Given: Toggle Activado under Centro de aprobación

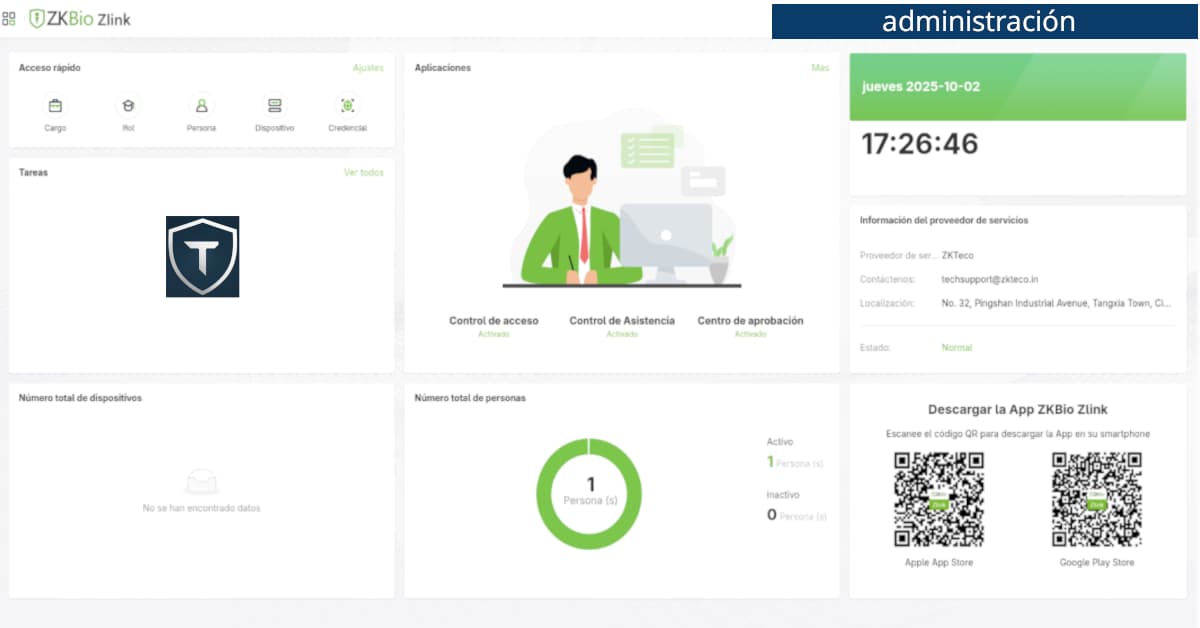Looking at the screenshot, I should coord(749,334).
